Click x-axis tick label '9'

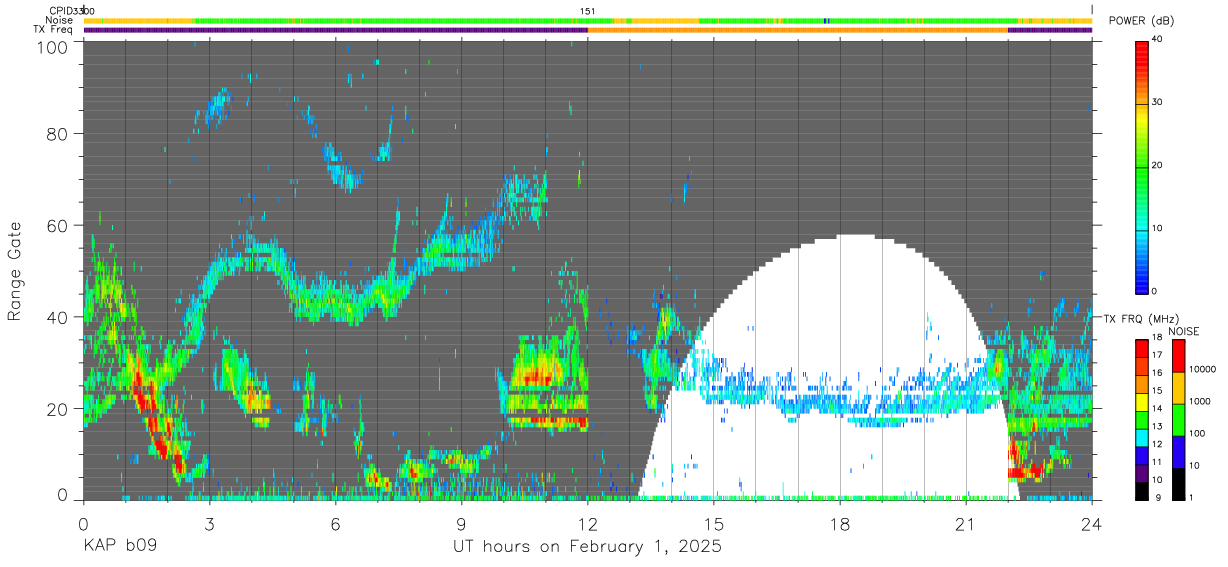[461, 524]
